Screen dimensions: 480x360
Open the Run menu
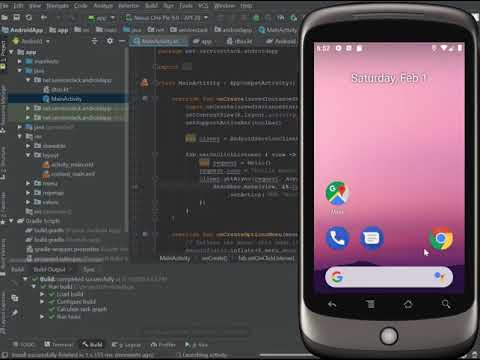click(168, 6)
